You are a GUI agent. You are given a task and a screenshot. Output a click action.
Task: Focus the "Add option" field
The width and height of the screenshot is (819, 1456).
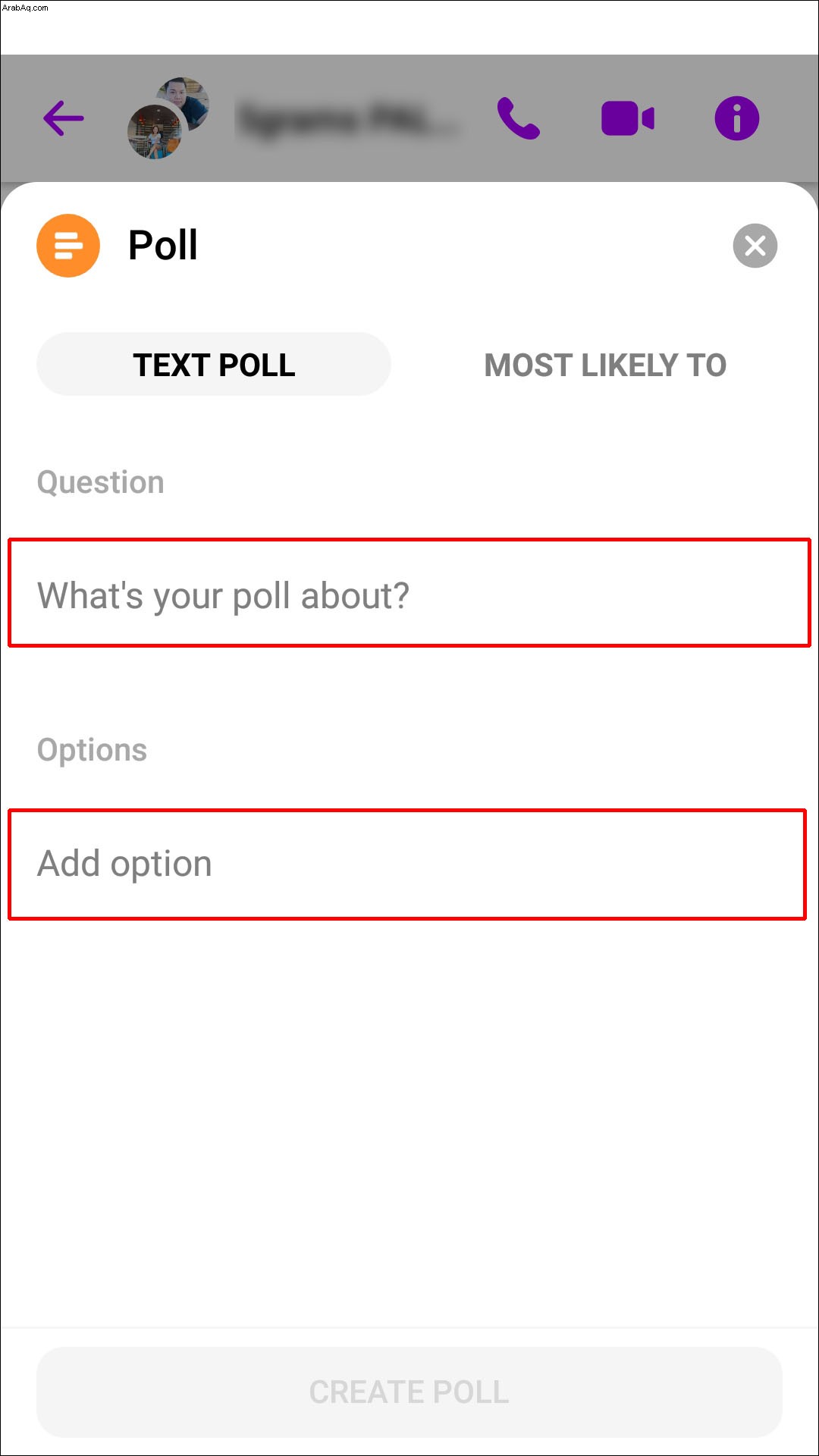407,864
